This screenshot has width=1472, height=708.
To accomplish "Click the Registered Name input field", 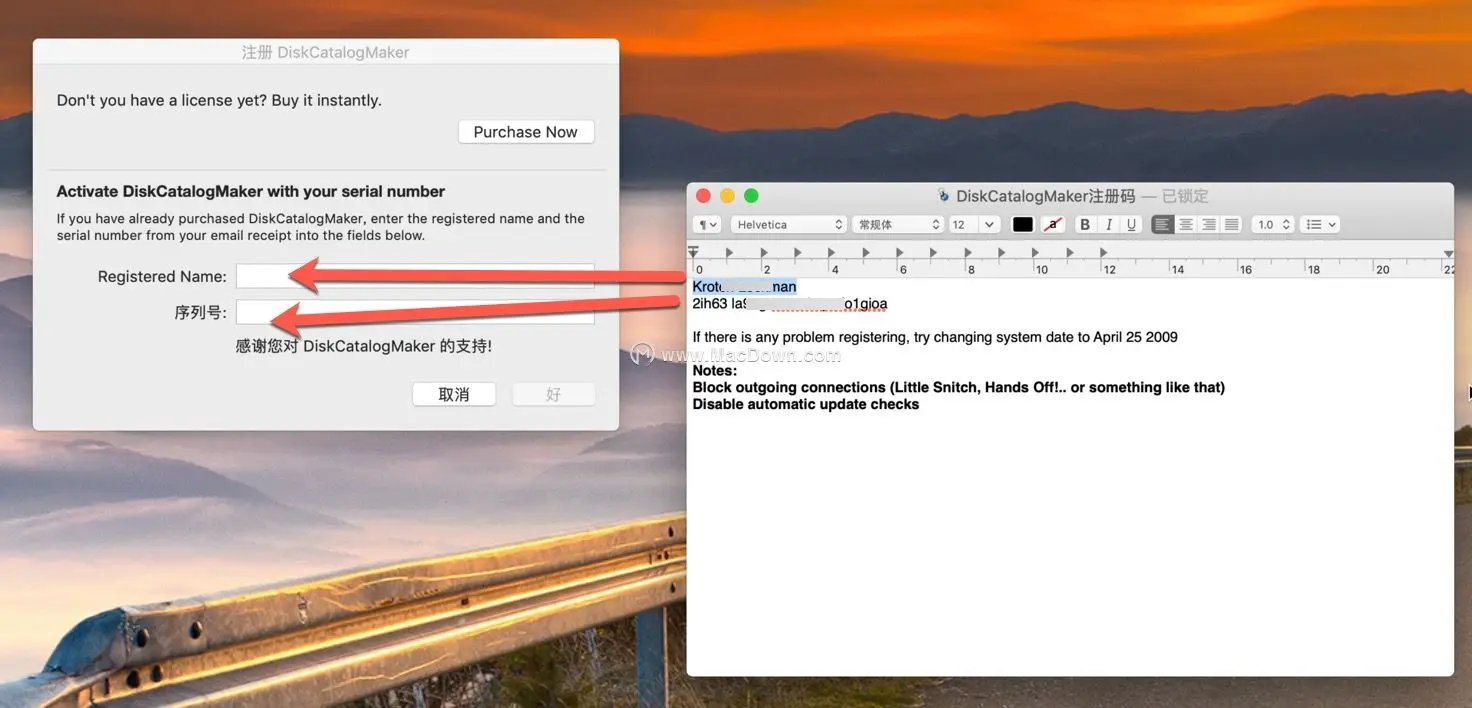I will click(415, 276).
